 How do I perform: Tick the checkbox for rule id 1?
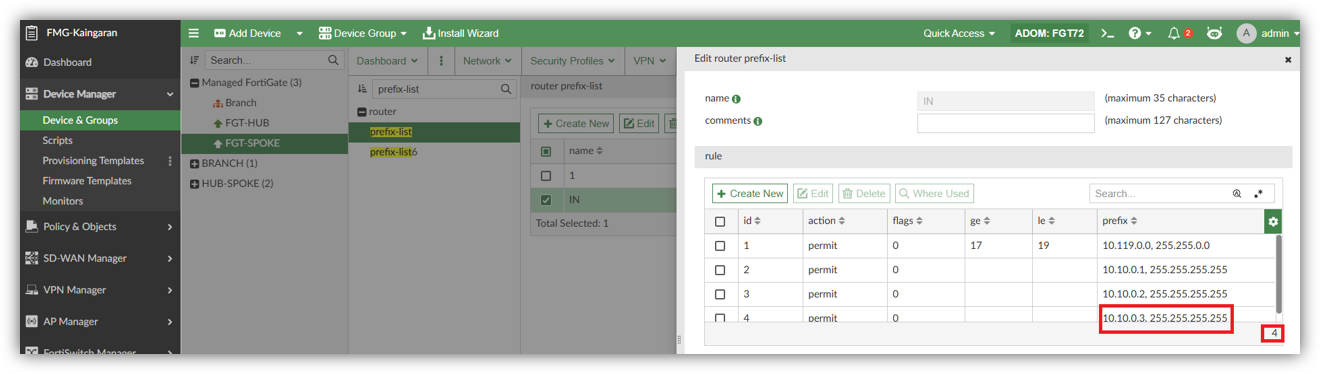(720, 245)
